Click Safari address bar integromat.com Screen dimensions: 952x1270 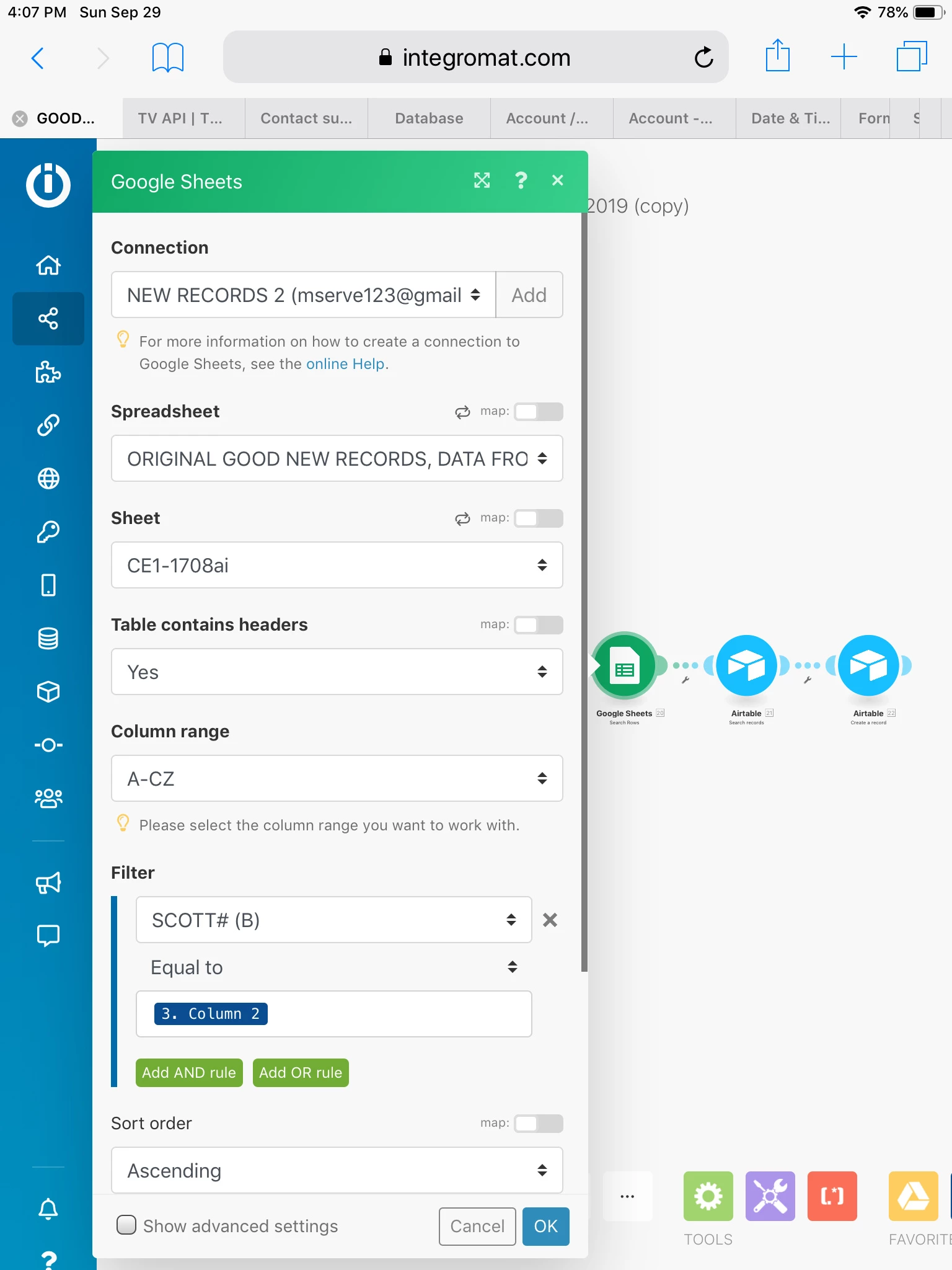475,57
